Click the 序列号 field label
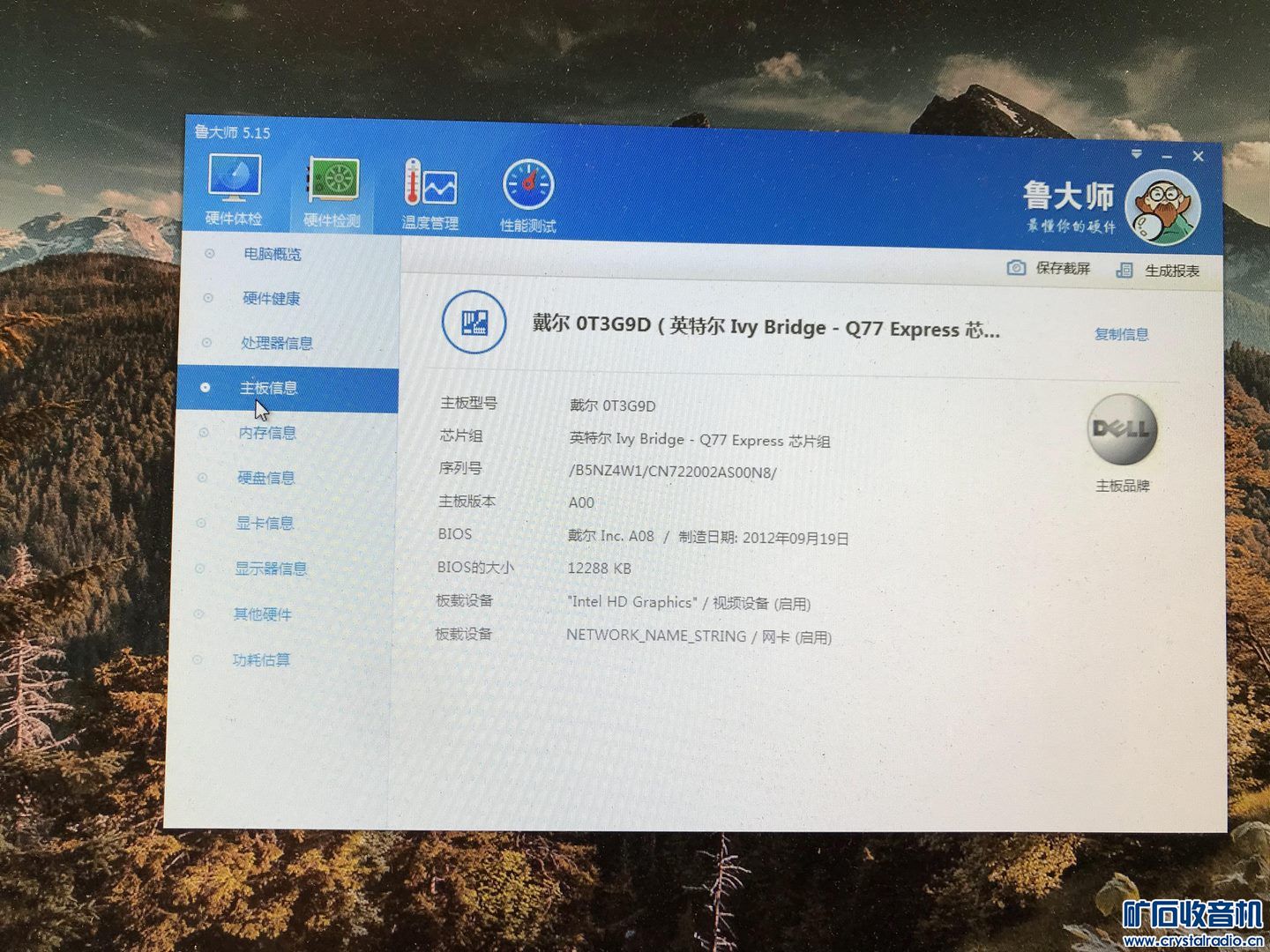This screenshot has width=1270, height=952. [x=460, y=468]
